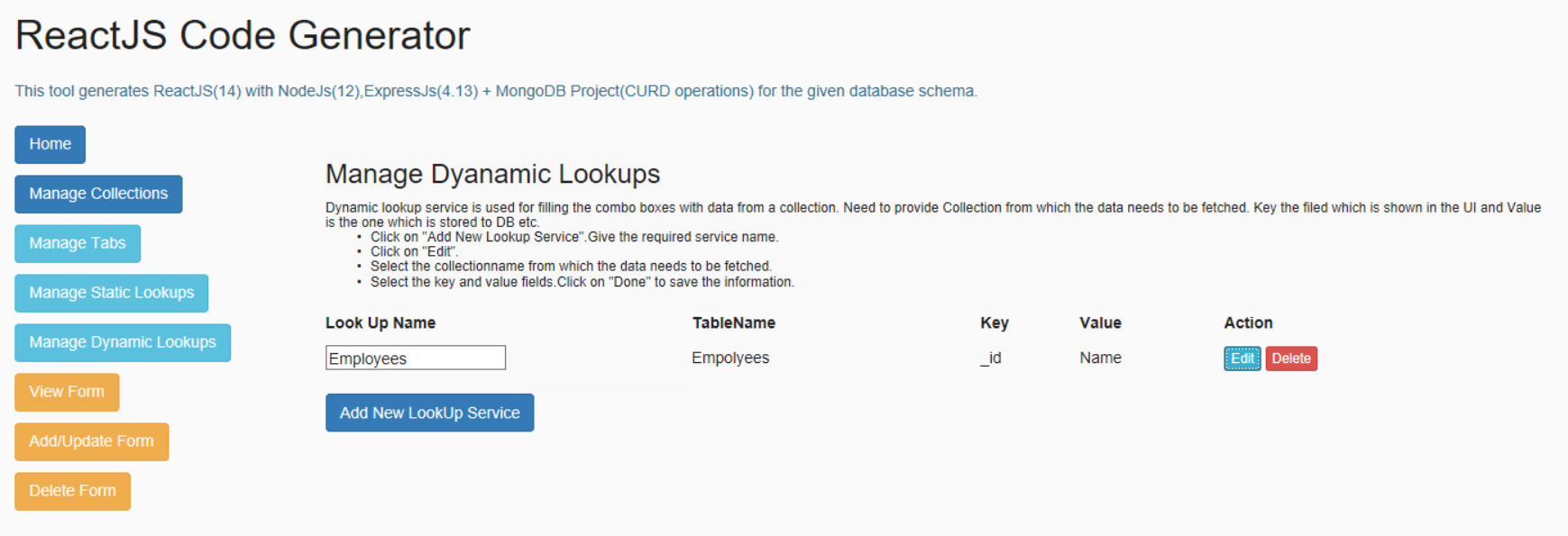This screenshot has height=536, width=1568.
Task: Focus the Employees lookup name field
Action: coord(416,358)
